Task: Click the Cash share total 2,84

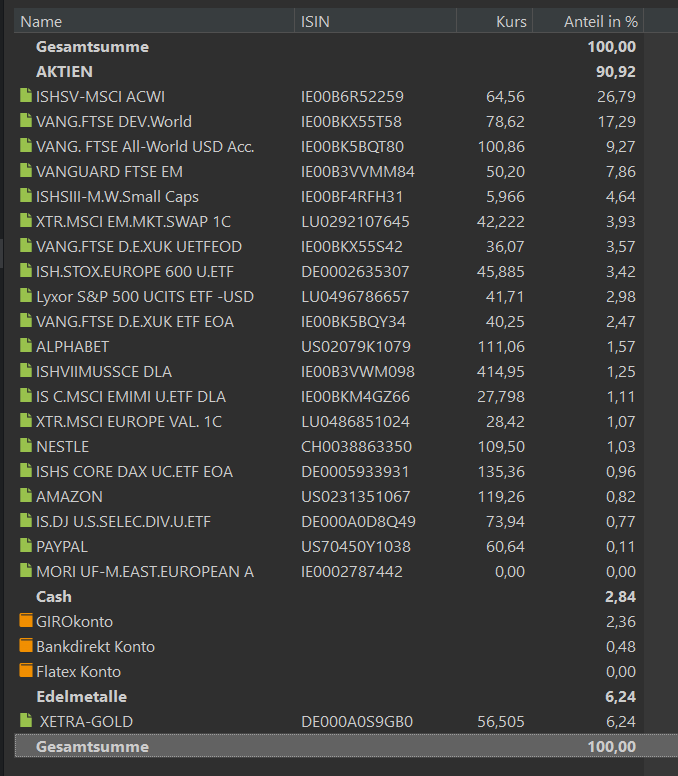Action: pos(620,597)
